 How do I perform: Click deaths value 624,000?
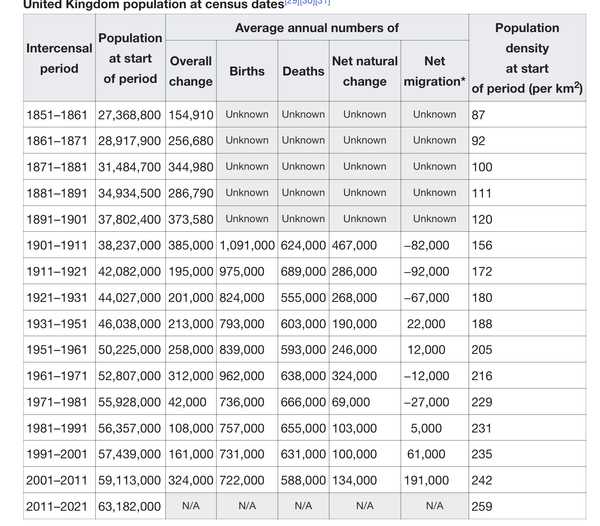[x=303, y=245]
